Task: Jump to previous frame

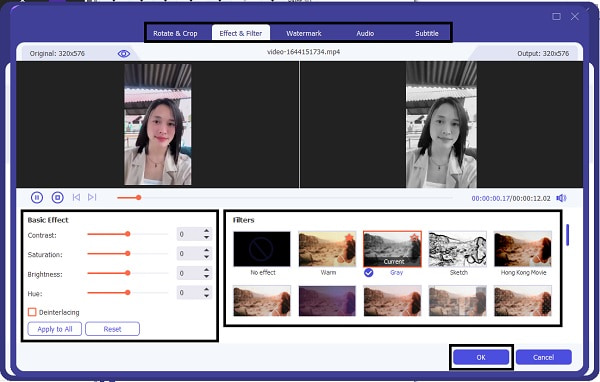Action: click(76, 197)
